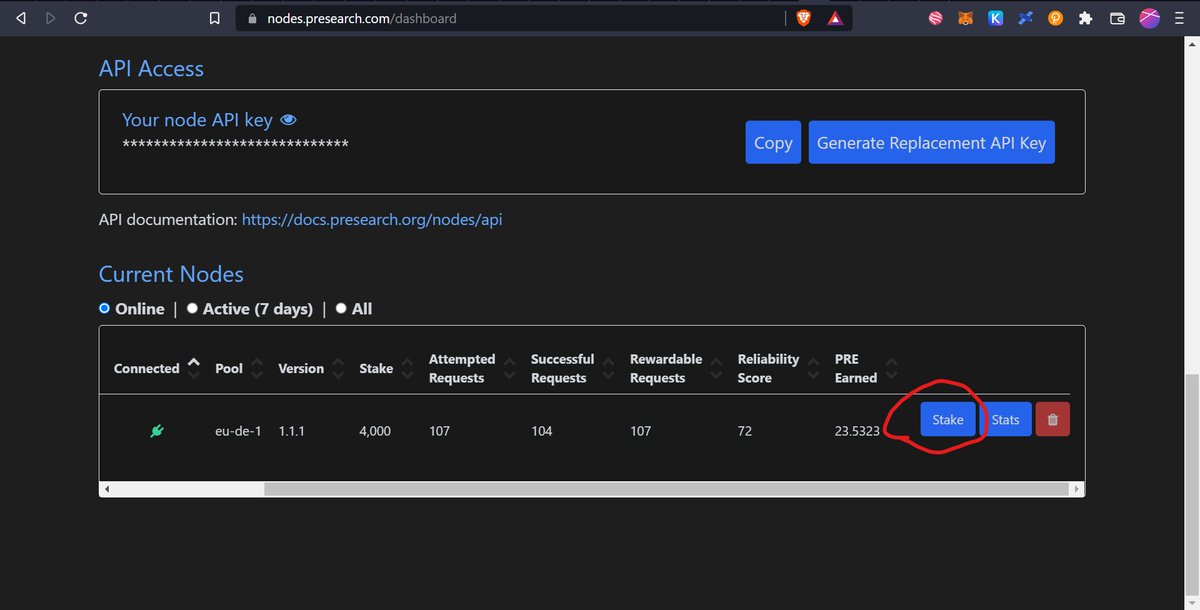Click Generate Replacement API Key
1200x610 pixels.
931,142
